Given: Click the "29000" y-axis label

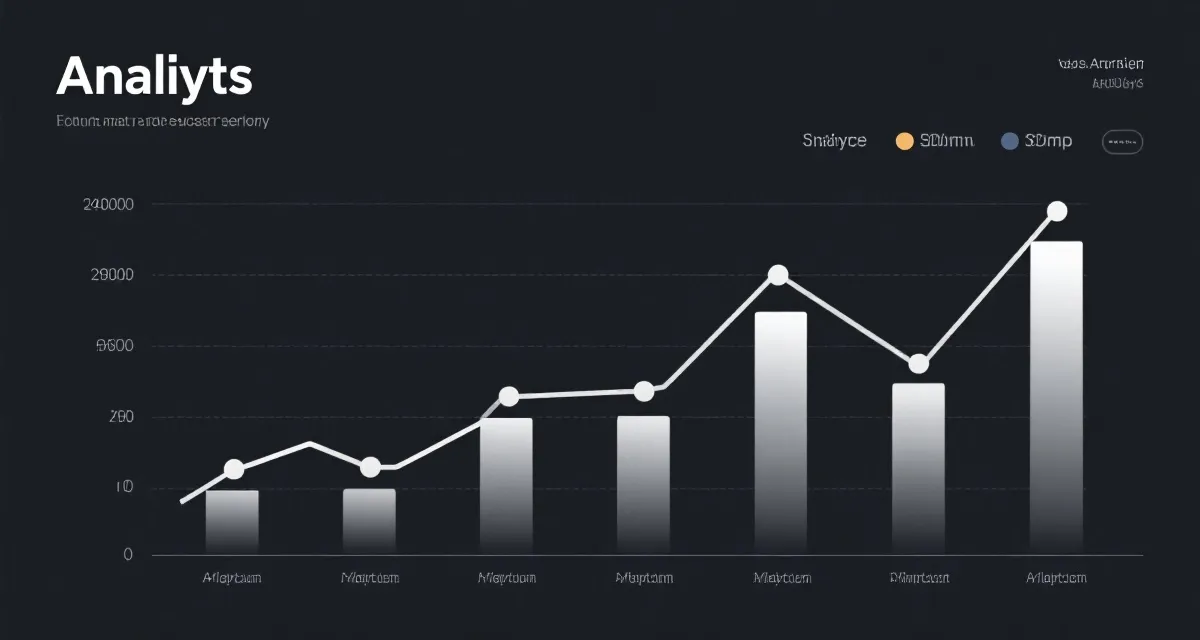Looking at the screenshot, I should click(112, 275).
